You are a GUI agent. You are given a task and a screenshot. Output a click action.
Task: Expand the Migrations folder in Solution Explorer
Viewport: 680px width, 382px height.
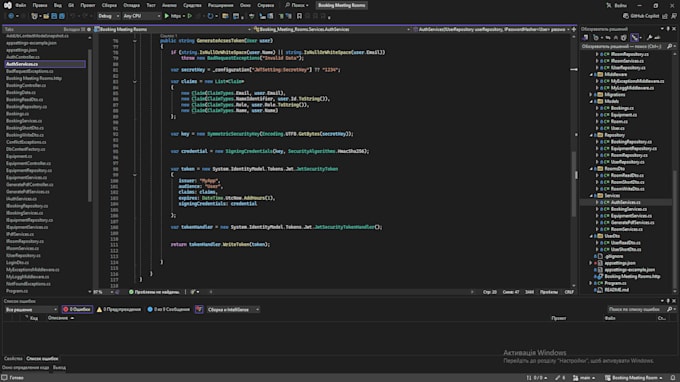click(591, 95)
